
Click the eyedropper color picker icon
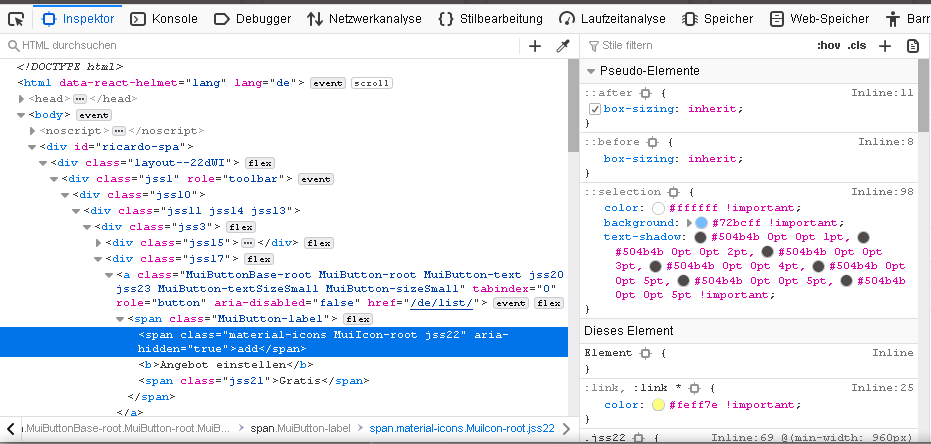[x=563, y=46]
